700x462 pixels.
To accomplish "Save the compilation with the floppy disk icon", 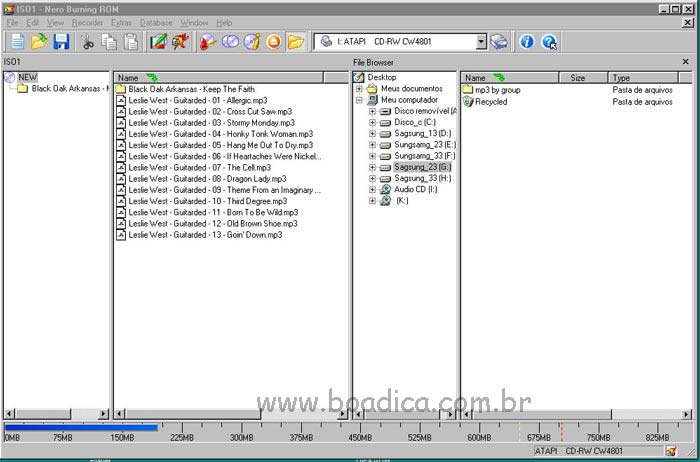I will coord(61,42).
